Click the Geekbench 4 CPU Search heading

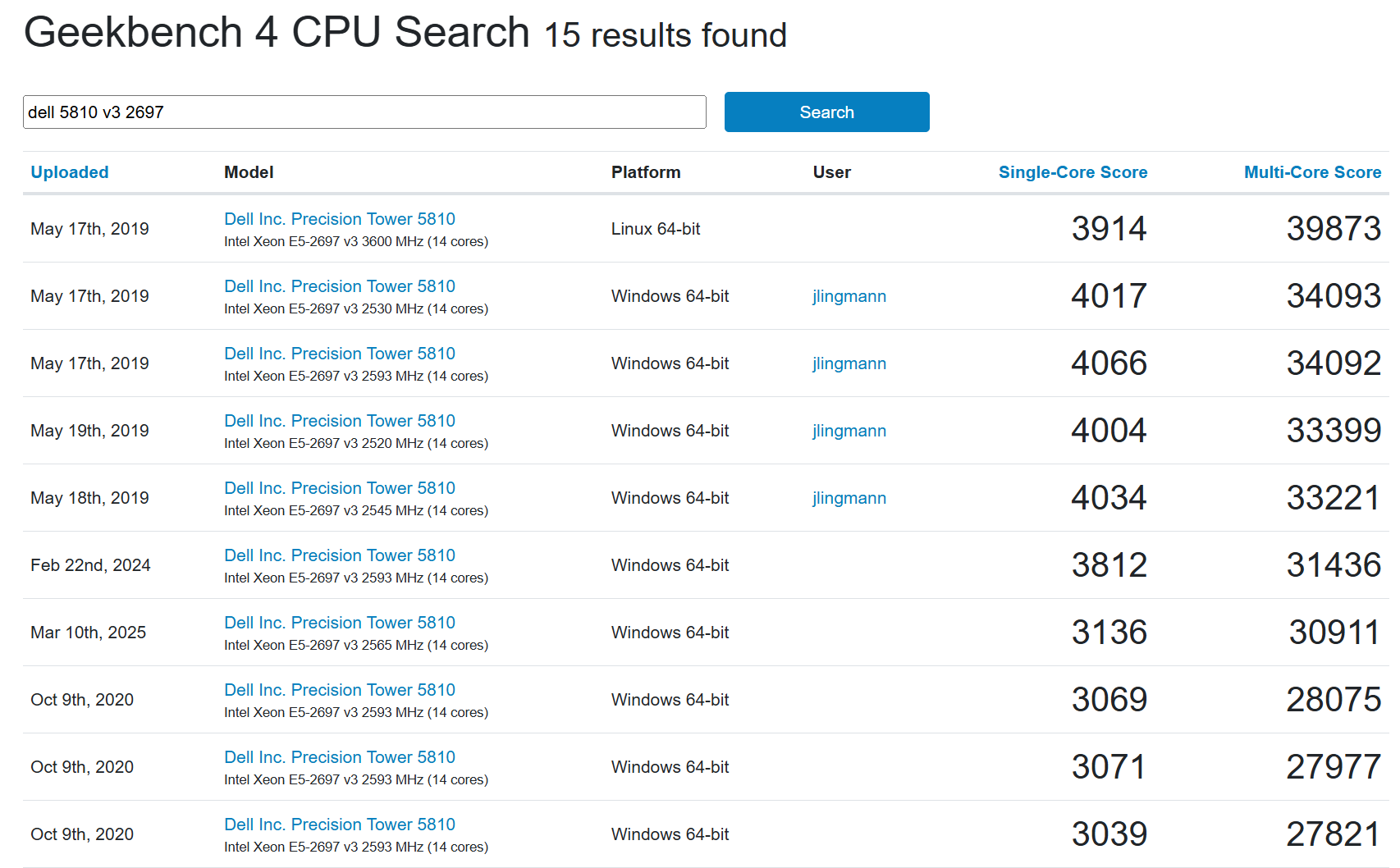coord(277,33)
